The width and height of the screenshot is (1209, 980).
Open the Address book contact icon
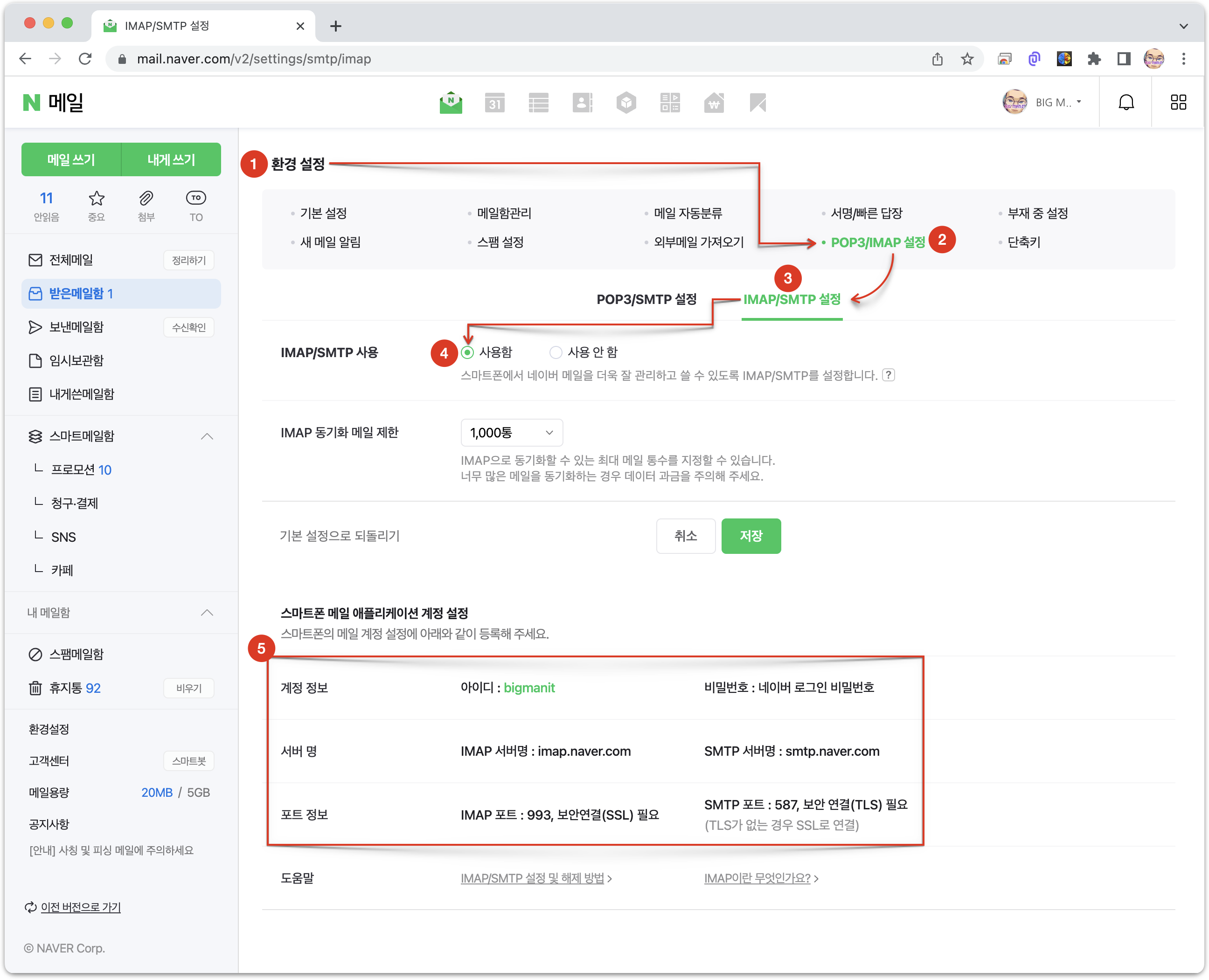[x=582, y=103]
